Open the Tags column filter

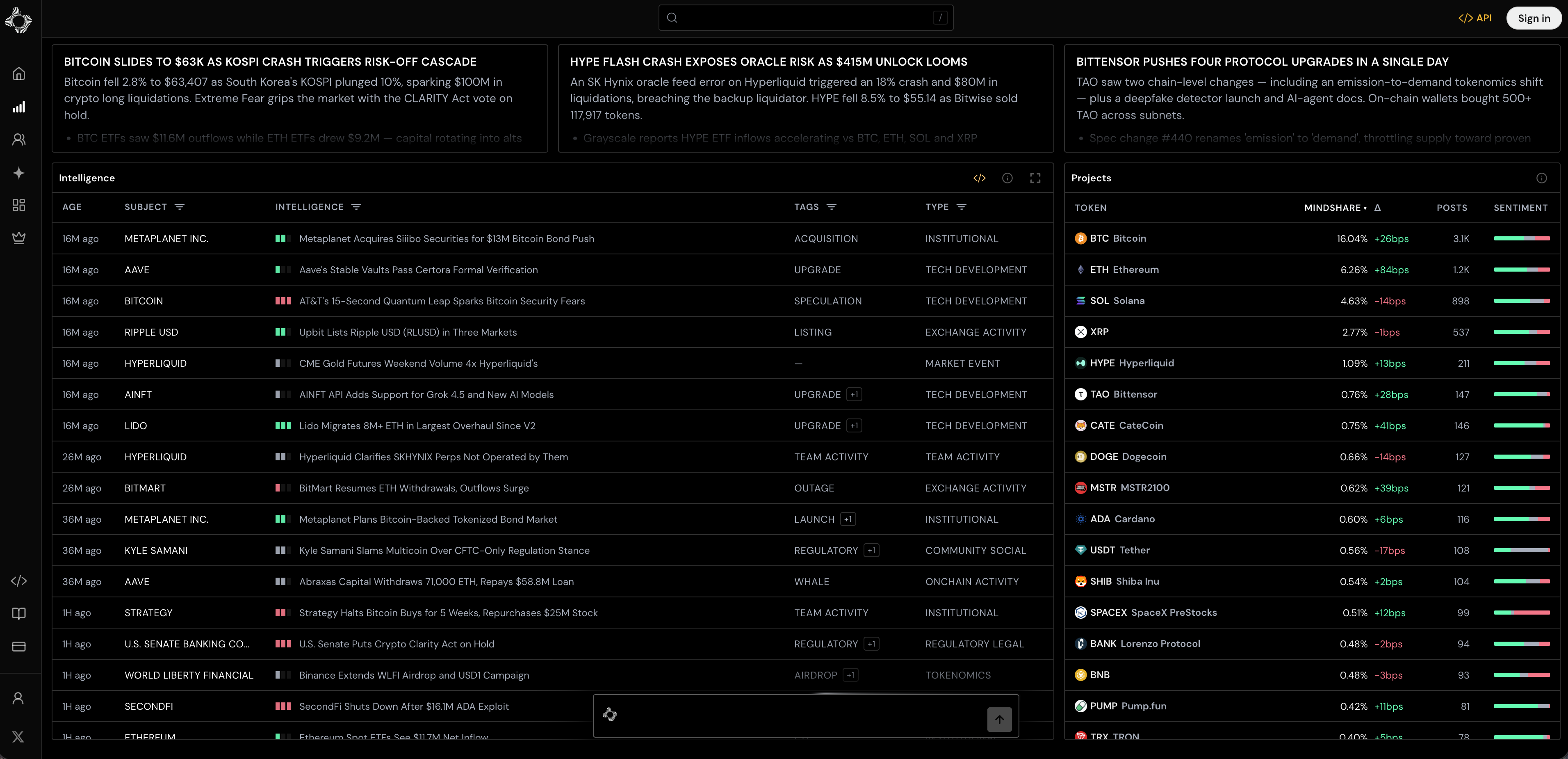pos(832,207)
